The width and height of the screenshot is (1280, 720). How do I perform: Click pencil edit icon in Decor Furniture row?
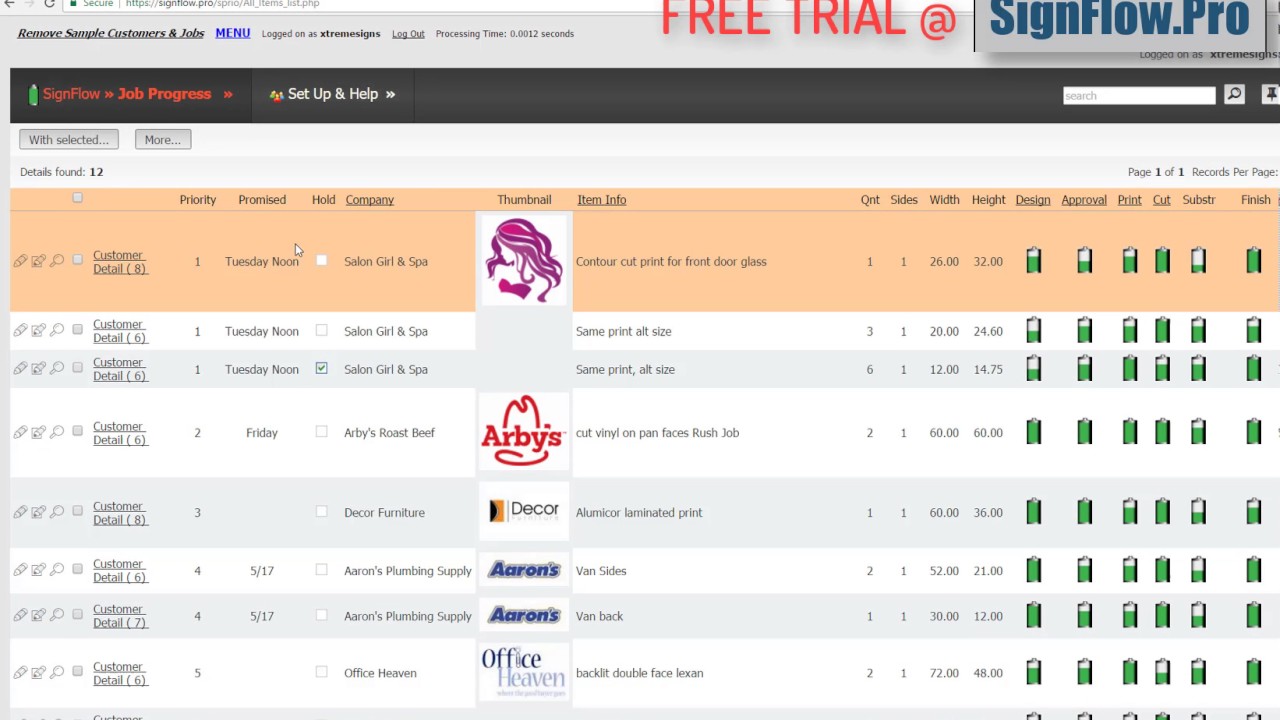click(x=20, y=512)
